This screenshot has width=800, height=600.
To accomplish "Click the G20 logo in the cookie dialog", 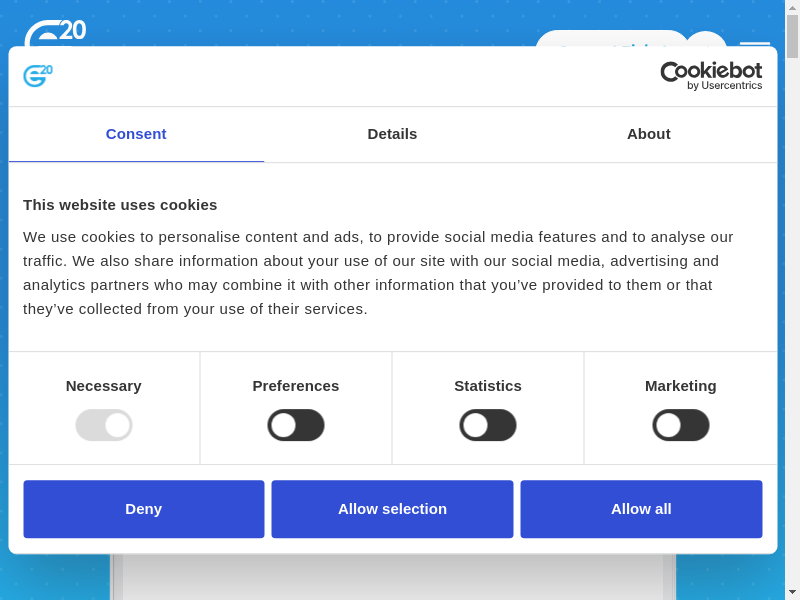I will click(38, 76).
